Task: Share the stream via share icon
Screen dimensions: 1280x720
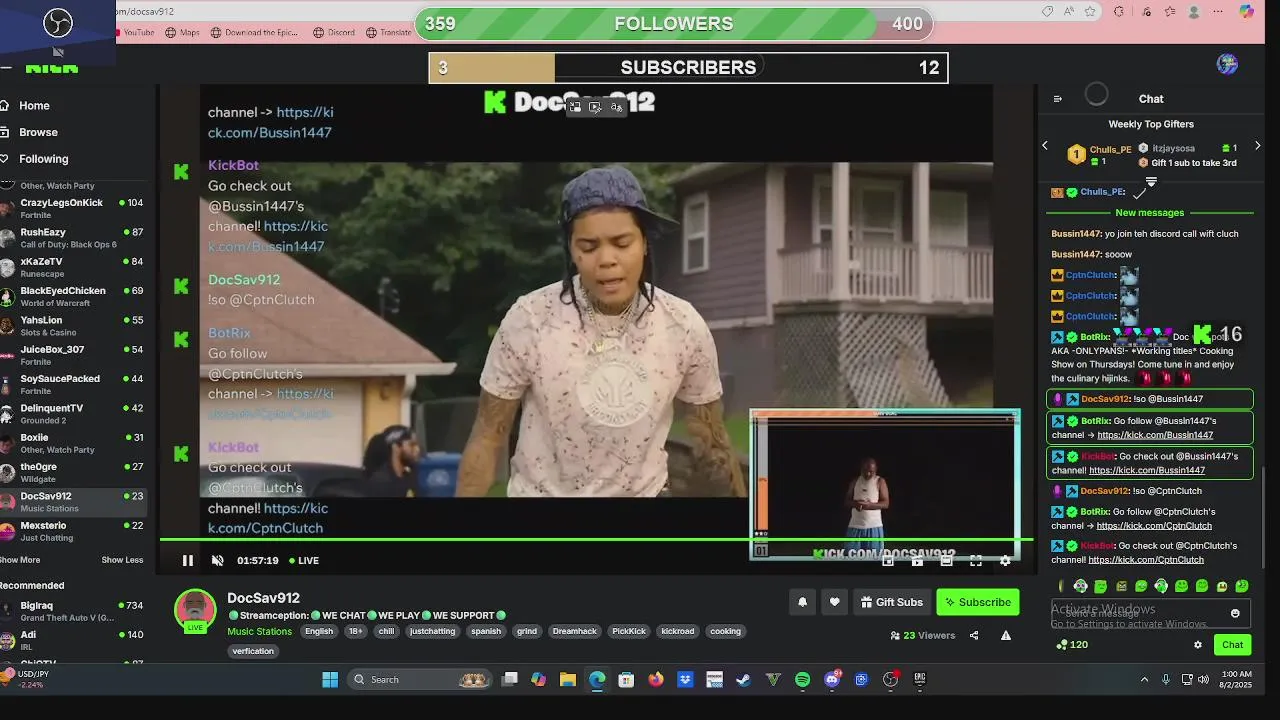Action: point(974,636)
